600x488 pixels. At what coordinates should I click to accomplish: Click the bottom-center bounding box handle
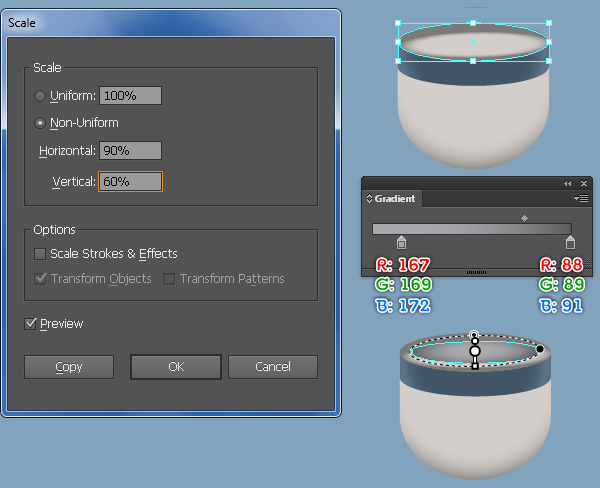pos(473,61)
